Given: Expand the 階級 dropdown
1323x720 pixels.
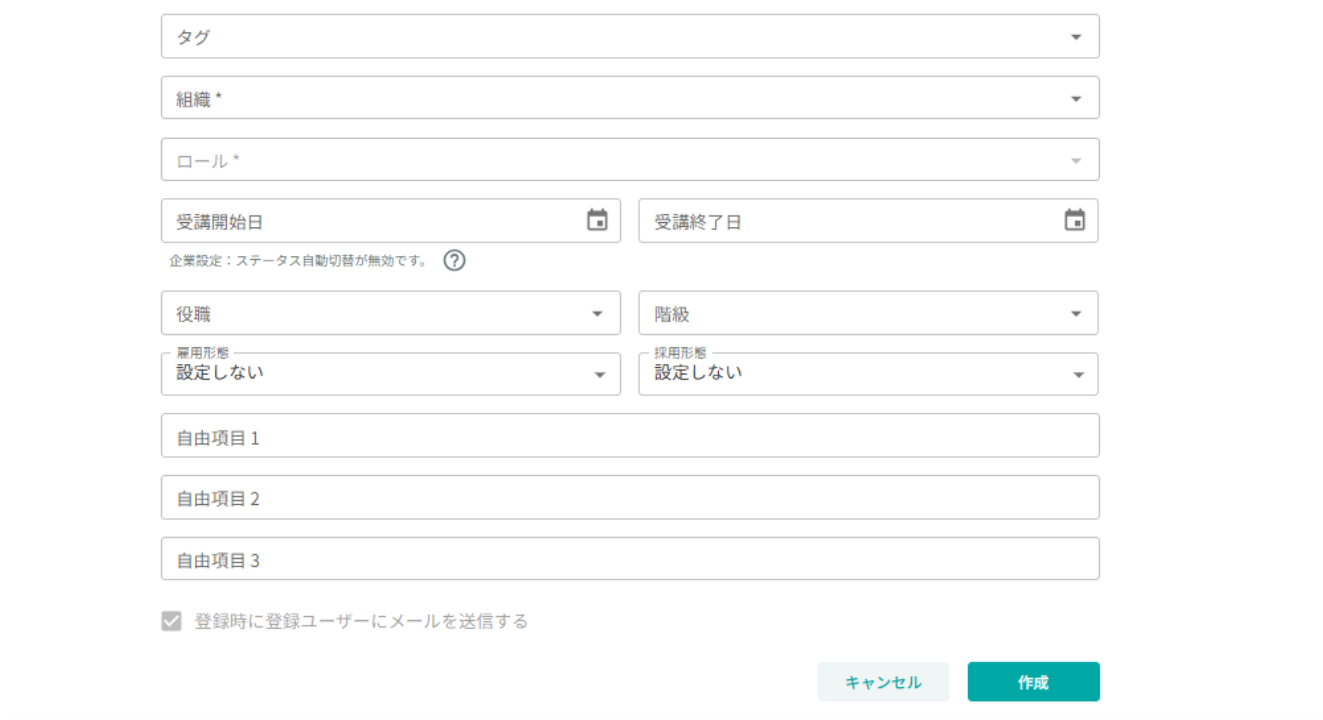Looking at the screenshot, I should point(868,313).
